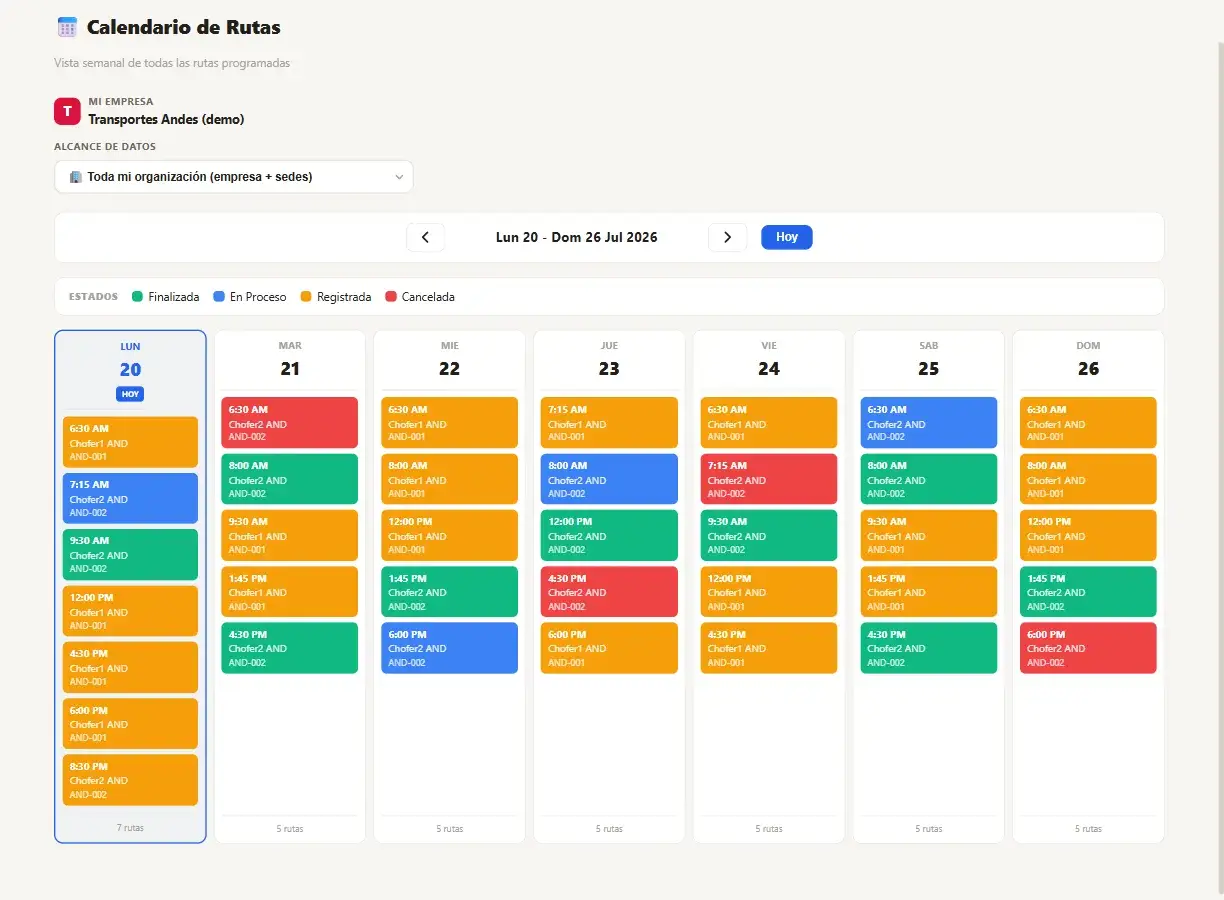Open Thursday's cancelled 4:30 PM route
The image size is (1224, 900).
click(x=609, y=592)
